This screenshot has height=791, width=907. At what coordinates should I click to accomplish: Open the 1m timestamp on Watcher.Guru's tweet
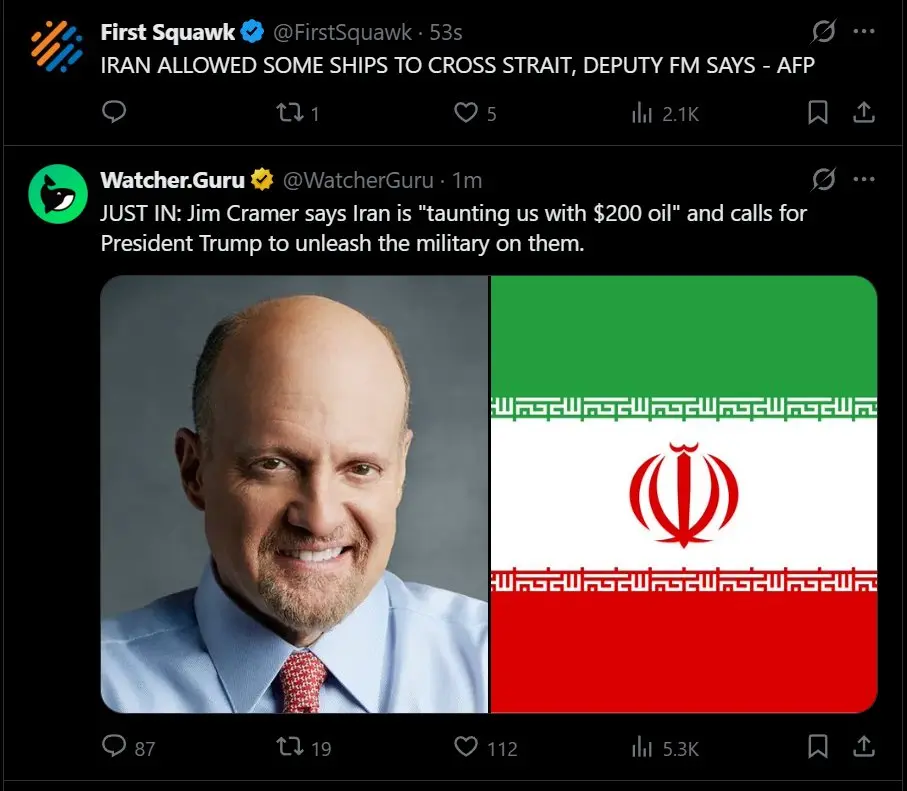[469, 181]
